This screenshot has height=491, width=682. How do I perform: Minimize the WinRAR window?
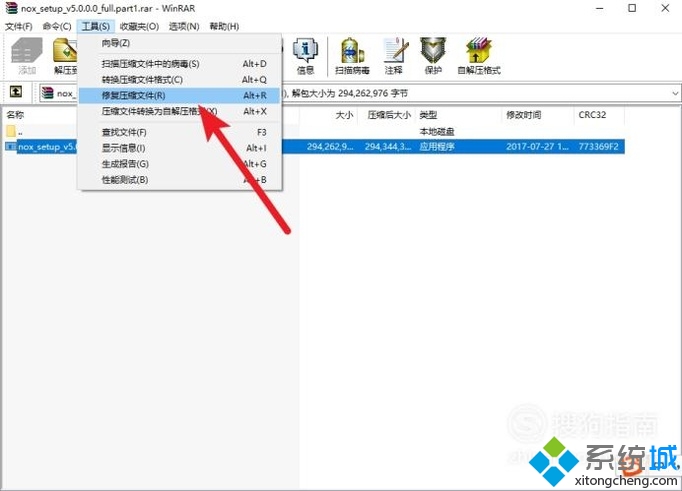click(600, 8)
